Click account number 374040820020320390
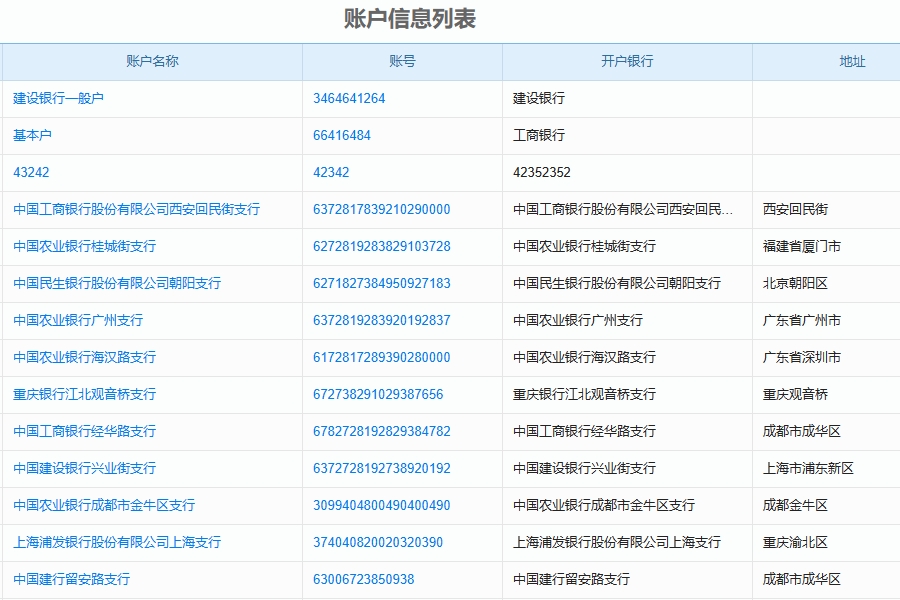900x600 pixels. click(378, 542)
